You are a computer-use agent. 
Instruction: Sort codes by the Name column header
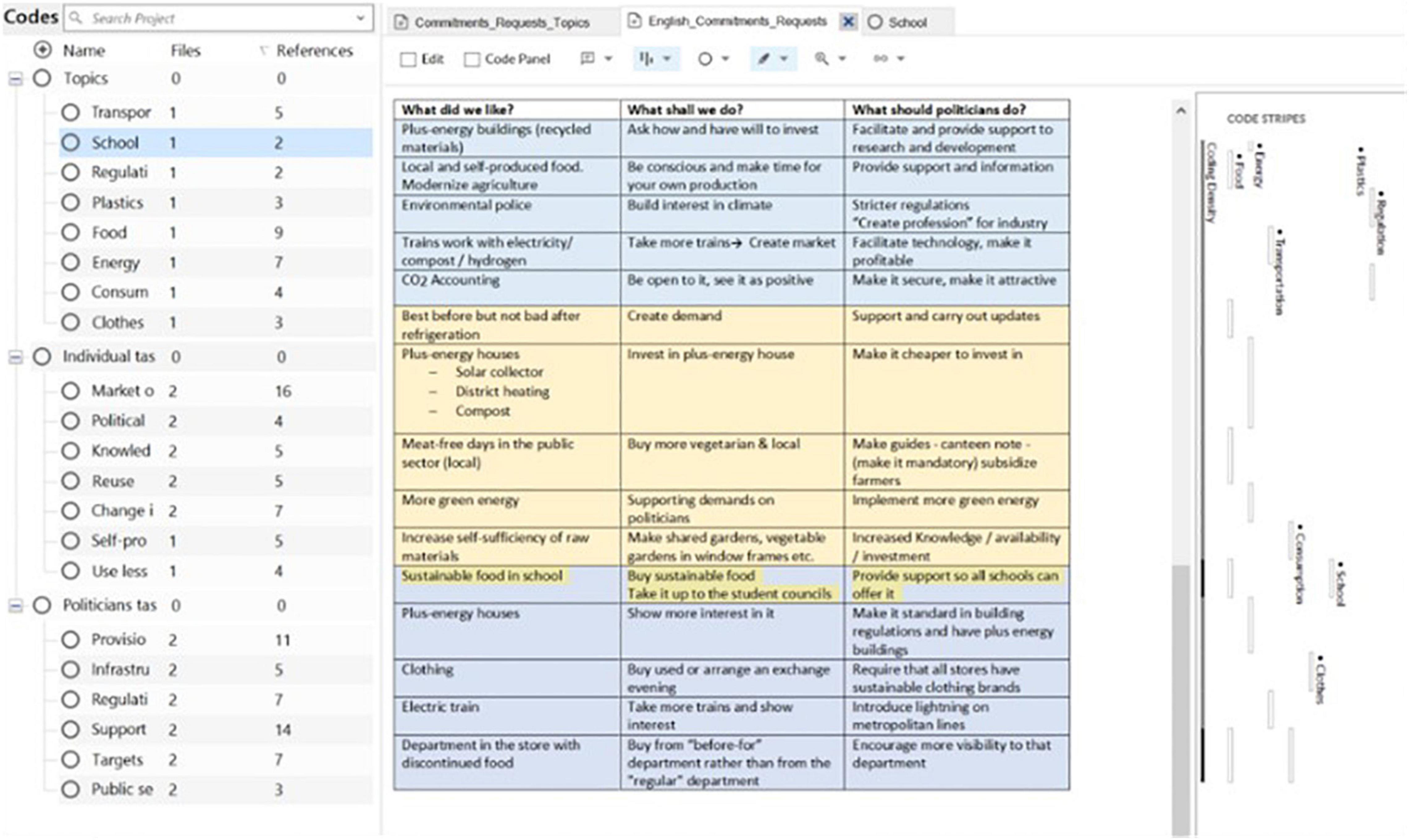(x=84, y=50)
